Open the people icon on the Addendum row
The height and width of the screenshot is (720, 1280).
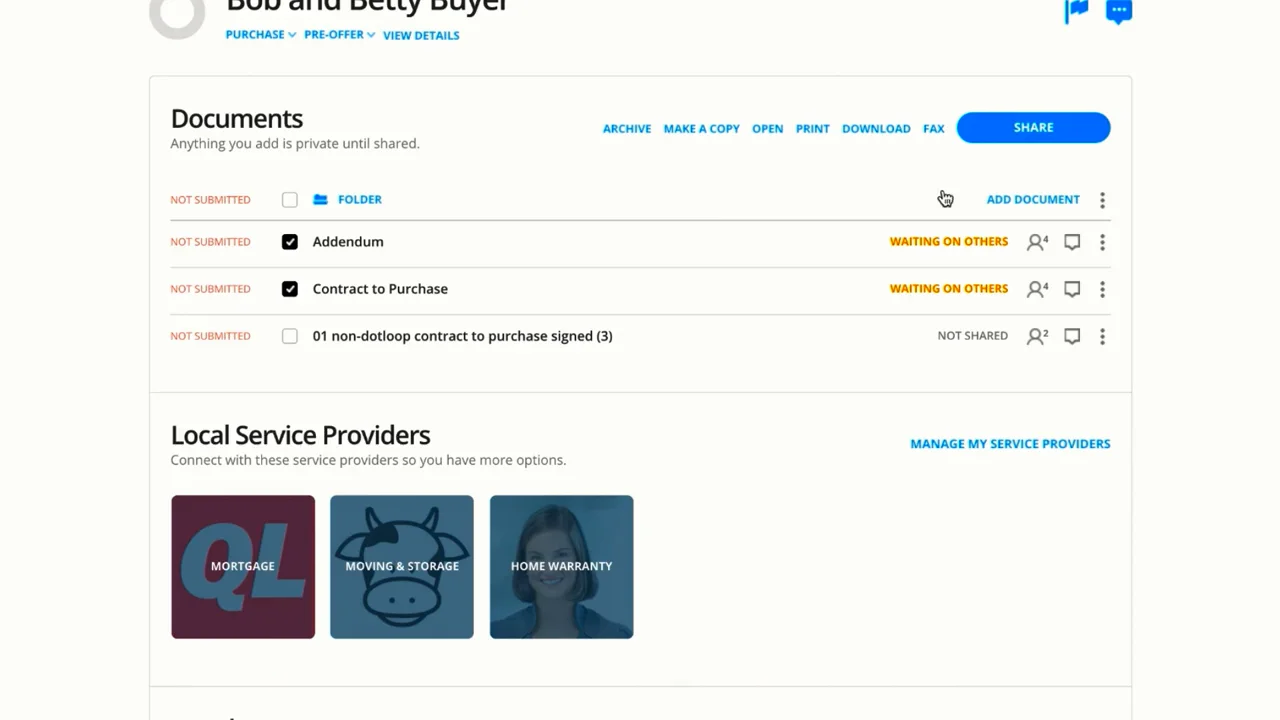1037,242
